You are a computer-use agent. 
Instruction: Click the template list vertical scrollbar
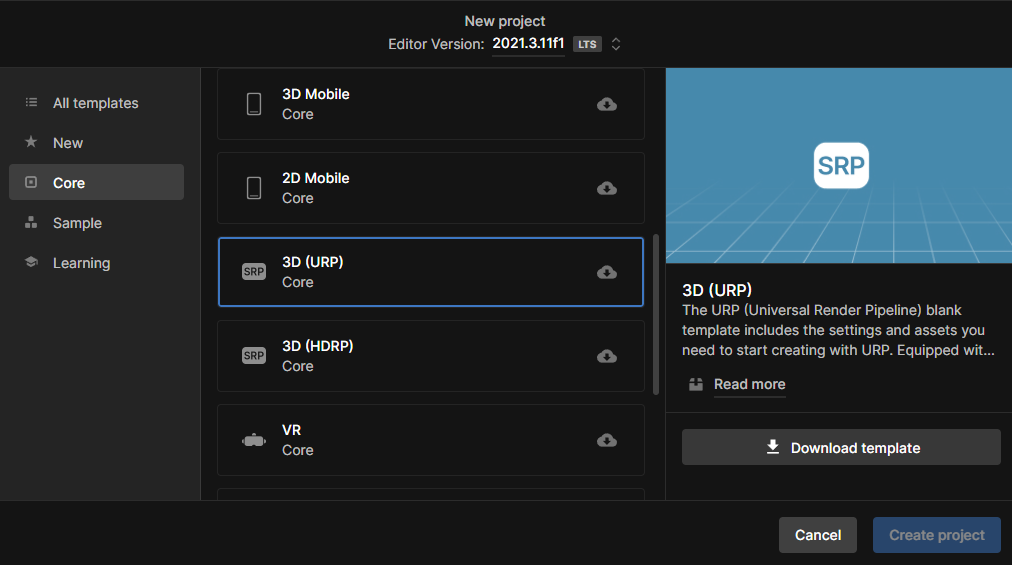coord(656,315)
